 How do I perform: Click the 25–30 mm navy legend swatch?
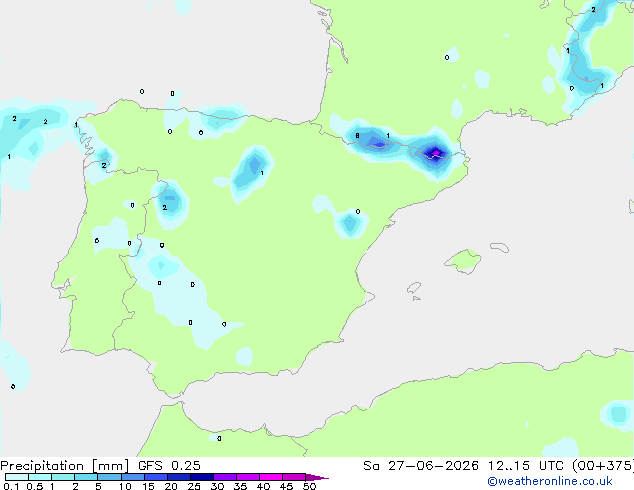click(x=201, y=477)
